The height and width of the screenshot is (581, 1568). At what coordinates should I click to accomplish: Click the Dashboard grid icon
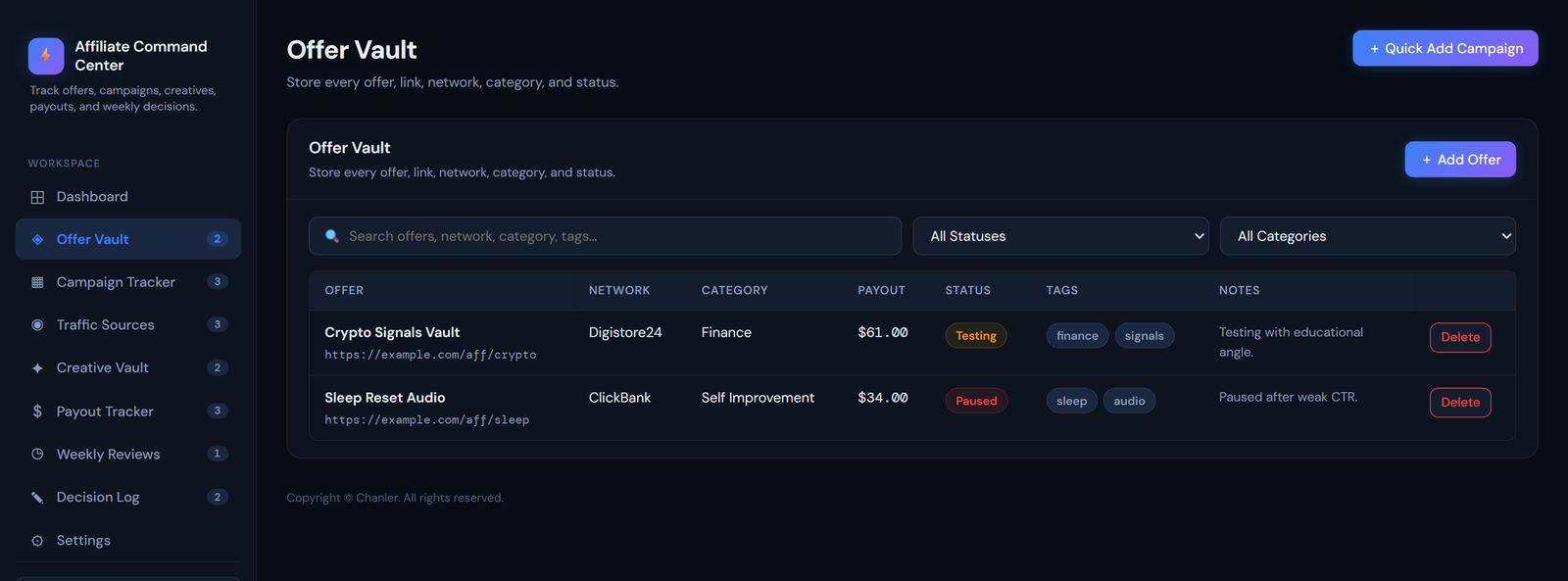tap(37, 197)
